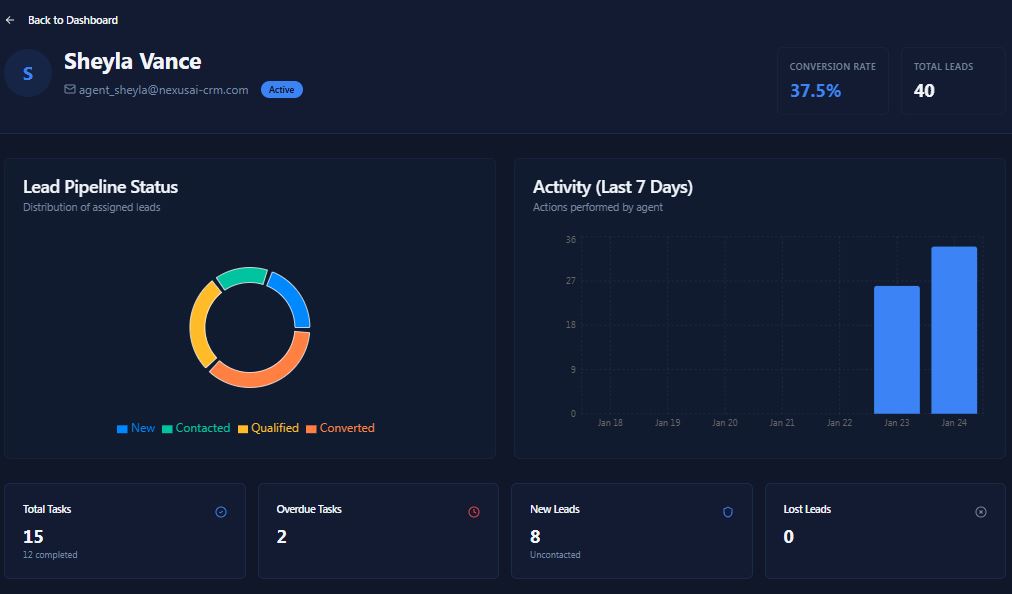
Task: Toggle the Converted legend item
Action: (x=340, y=428)
